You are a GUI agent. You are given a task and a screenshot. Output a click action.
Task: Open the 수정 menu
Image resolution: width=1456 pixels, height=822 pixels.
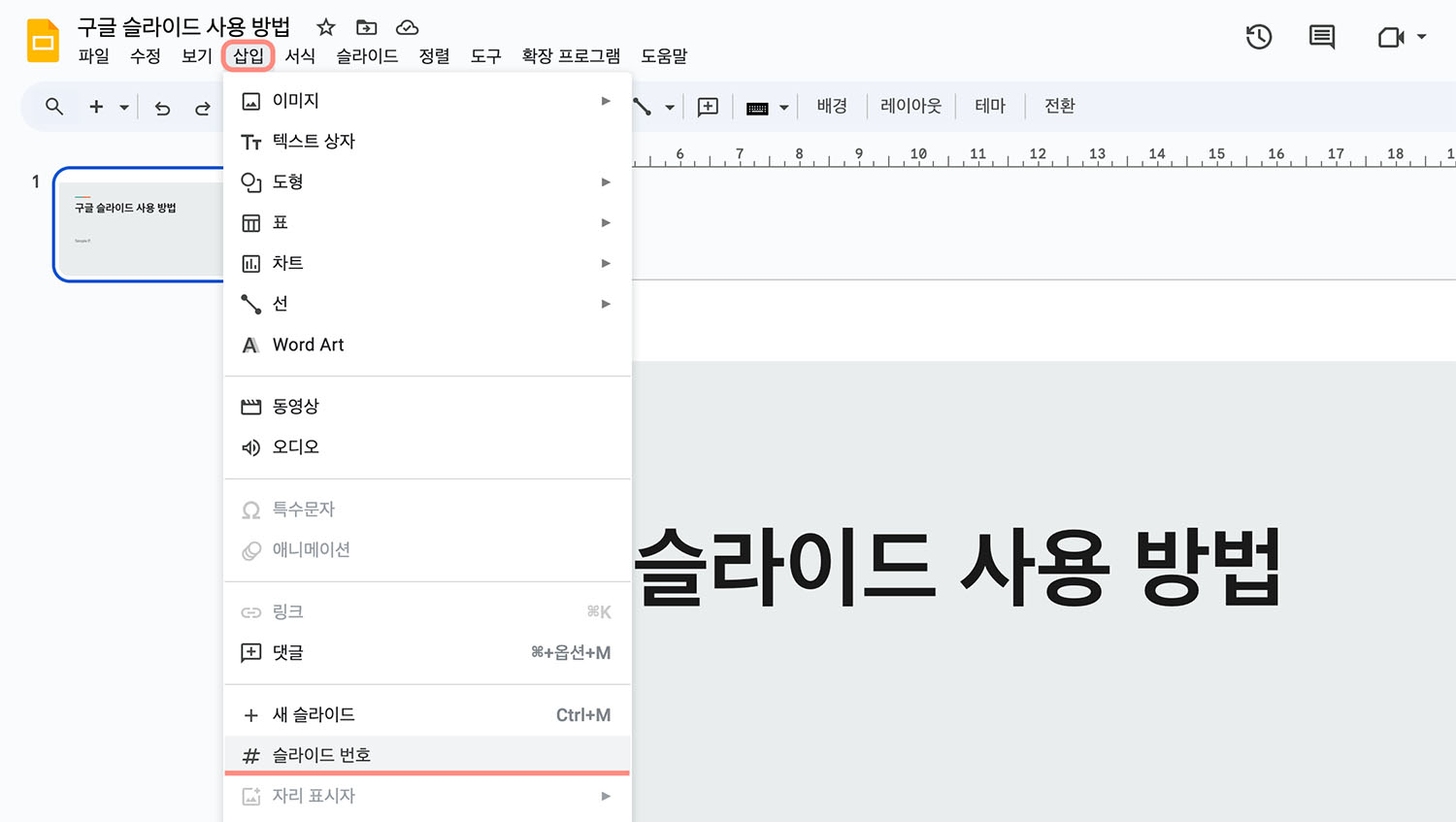[x=146, y=56]
